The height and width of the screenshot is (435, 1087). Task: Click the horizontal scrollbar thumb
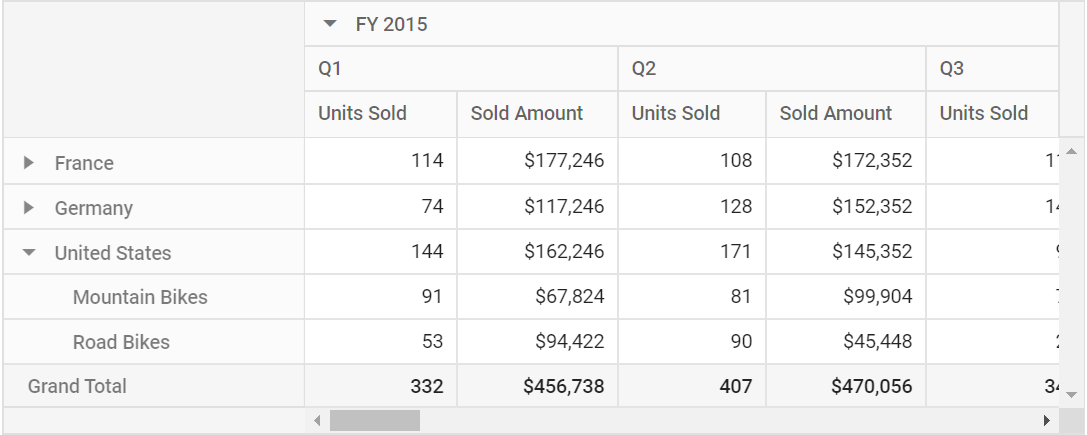[x=374, y=420]
